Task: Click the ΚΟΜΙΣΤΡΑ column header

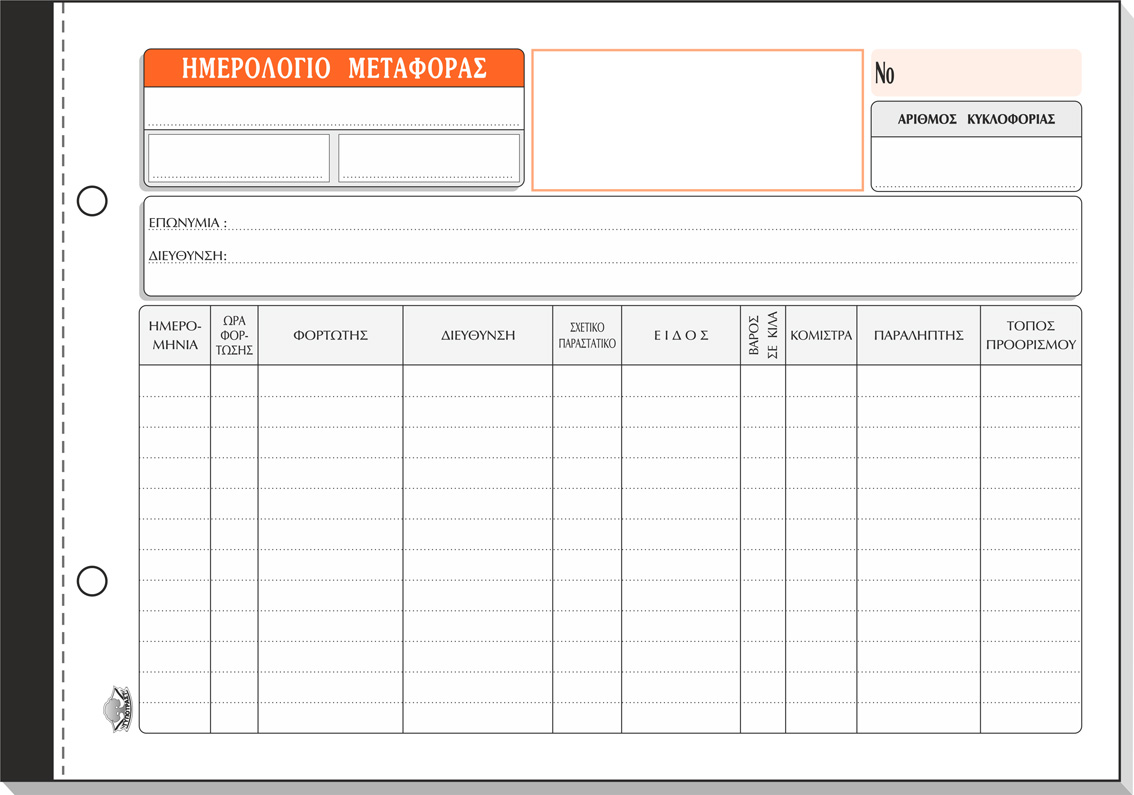Action: [x=821, y=335]
